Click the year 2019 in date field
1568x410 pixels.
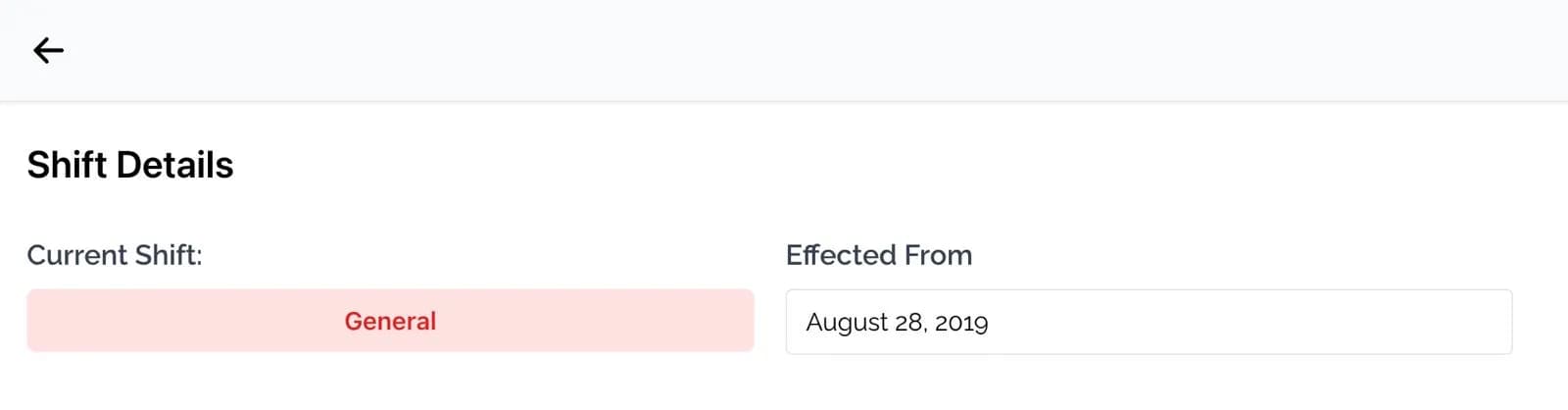tap(960, 323)
